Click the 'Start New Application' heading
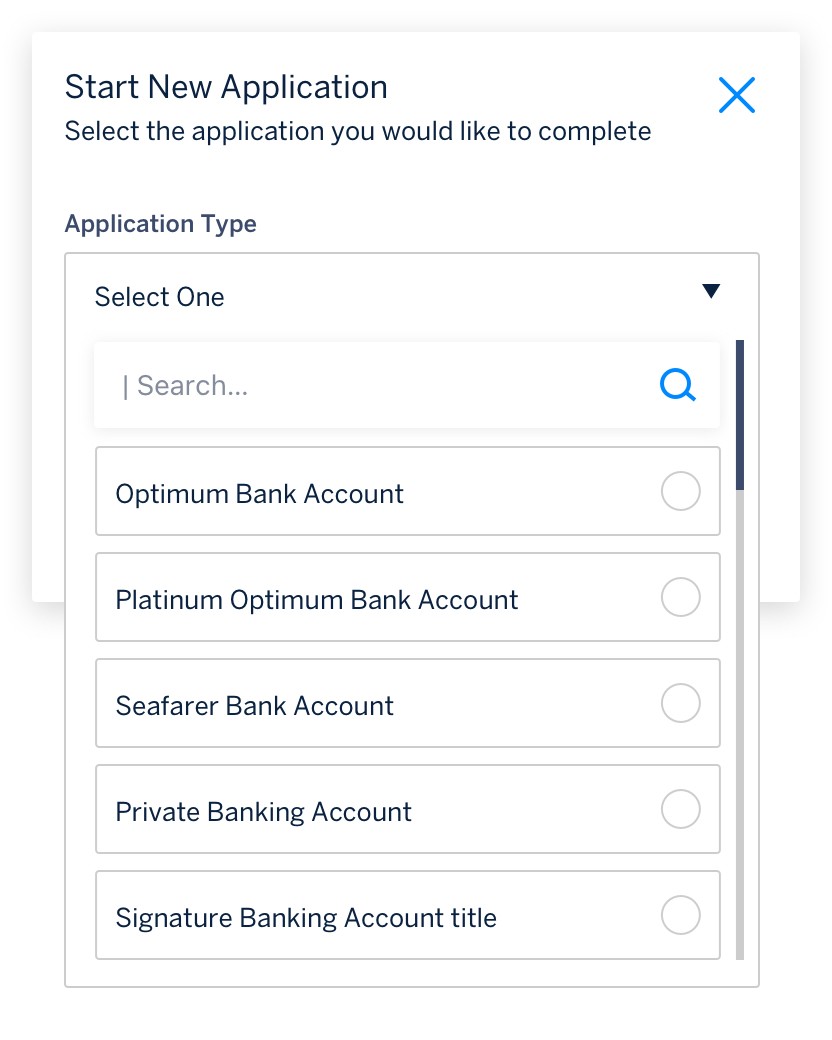Screen dimensions: 832x1040 [226, 87]
